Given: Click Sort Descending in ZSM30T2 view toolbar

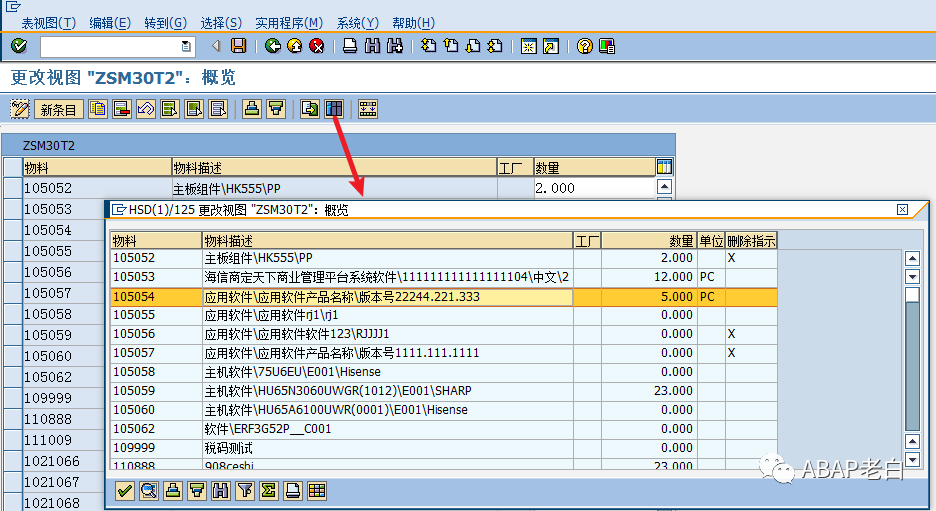Looking at the screenshot, I should [x=276, y=109].
